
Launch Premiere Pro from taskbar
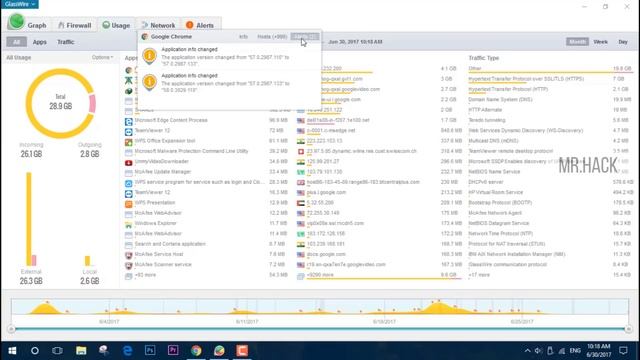pos(173,351)
